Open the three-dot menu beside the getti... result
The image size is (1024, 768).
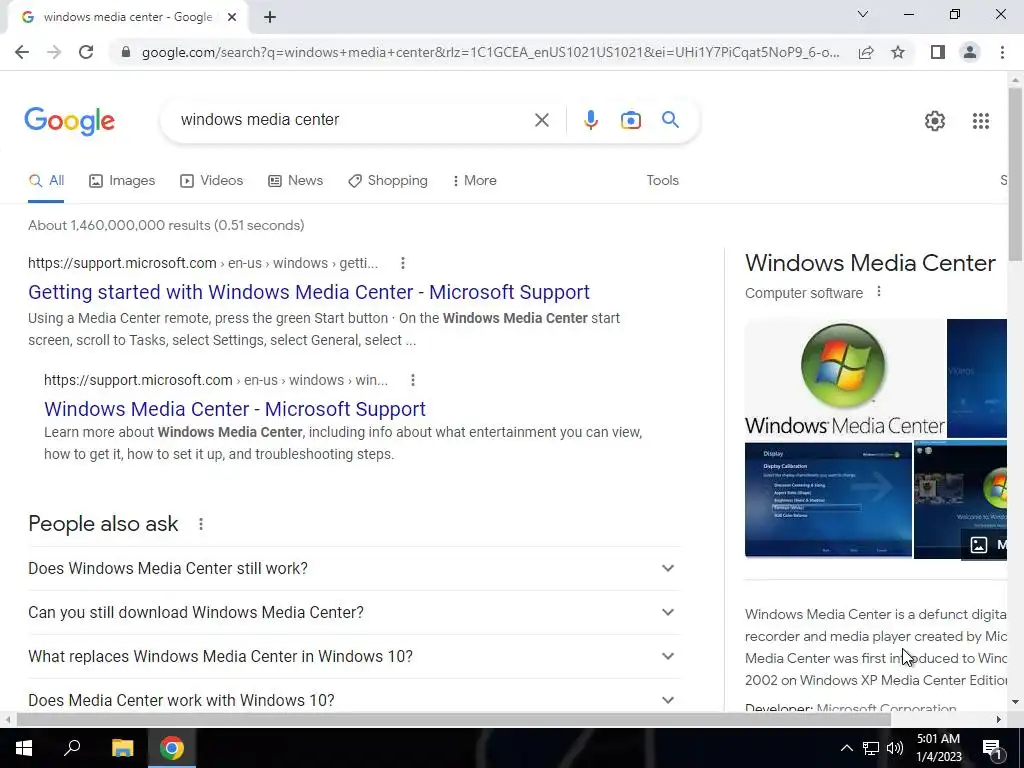pyautogui.click(x=403, y=263)
